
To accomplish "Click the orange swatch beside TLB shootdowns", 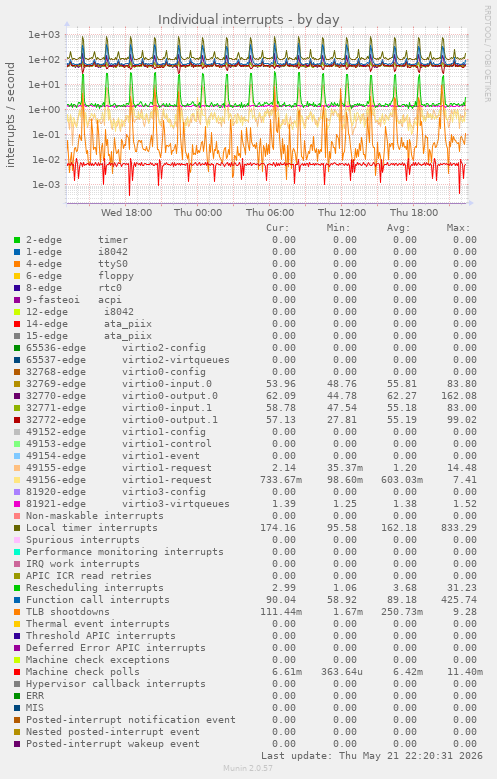I will (x=17, y=612).
